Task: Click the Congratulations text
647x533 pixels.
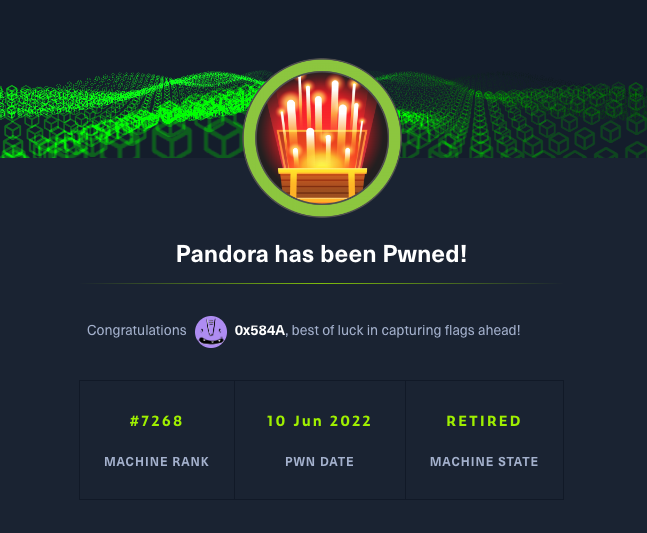Action: [x=137, y=331]
